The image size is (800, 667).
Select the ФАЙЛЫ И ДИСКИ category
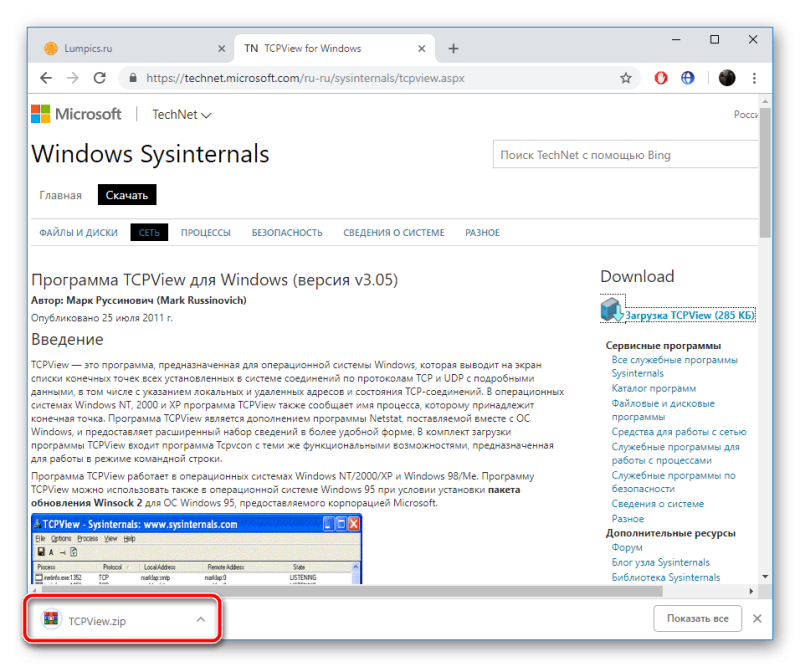(79, 233)
